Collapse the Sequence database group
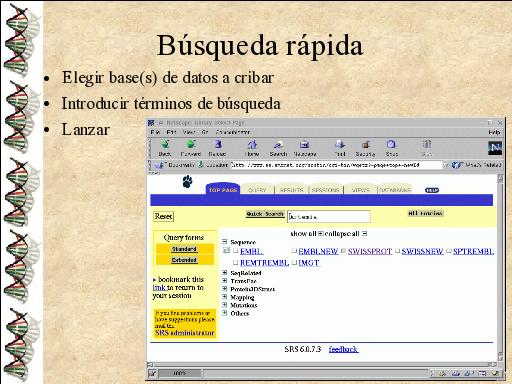Screen dimensions: 512x384 click(225, 242)
